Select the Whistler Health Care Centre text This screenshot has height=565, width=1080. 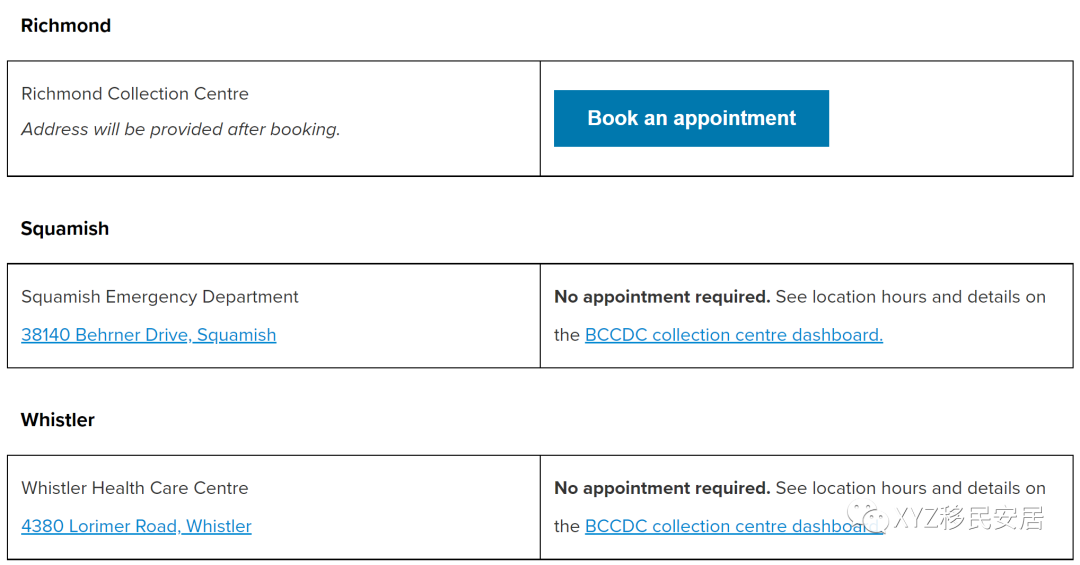135,488
